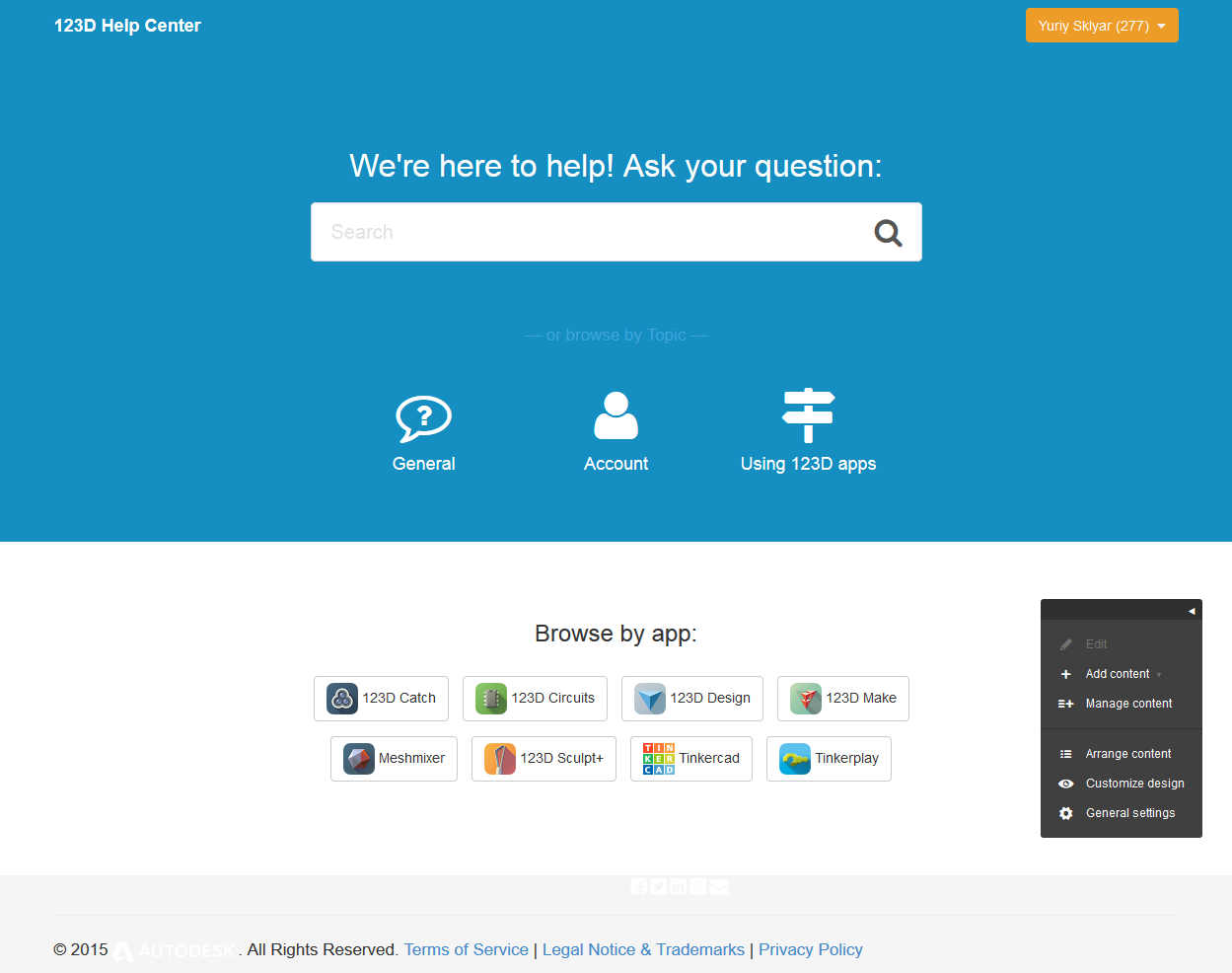The image size is (1232, 973).
Task: Open the 123D Catch button label
Action: click(399, 698)
